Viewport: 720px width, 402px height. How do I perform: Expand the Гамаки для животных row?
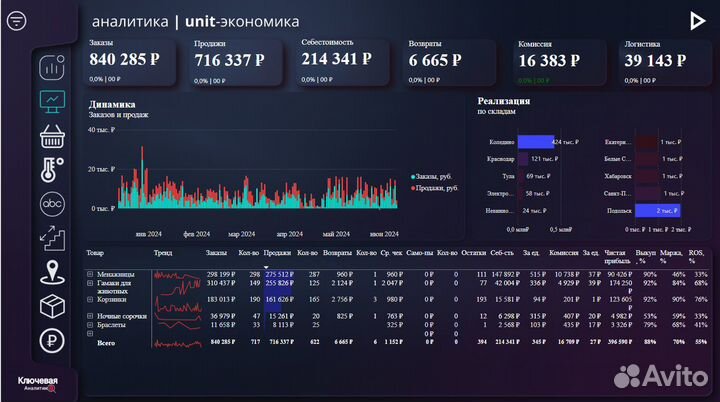[90, 283]
